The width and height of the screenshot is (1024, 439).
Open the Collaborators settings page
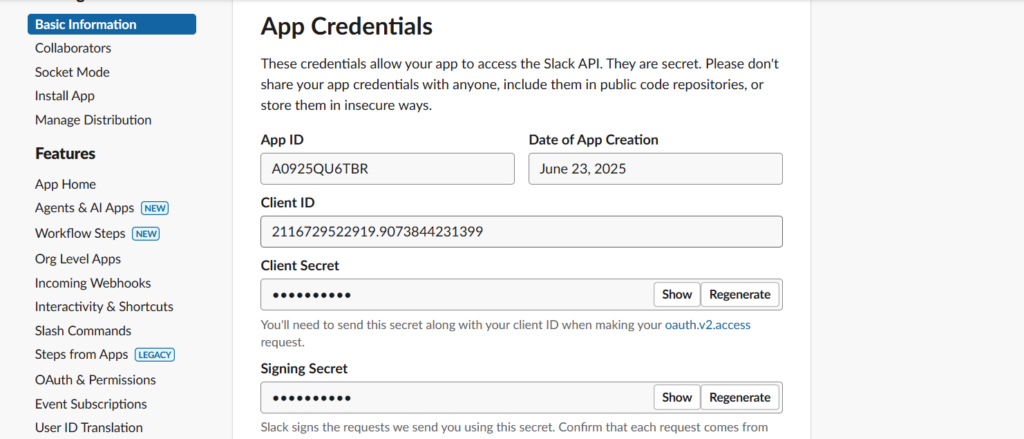[x=73, y=48]
